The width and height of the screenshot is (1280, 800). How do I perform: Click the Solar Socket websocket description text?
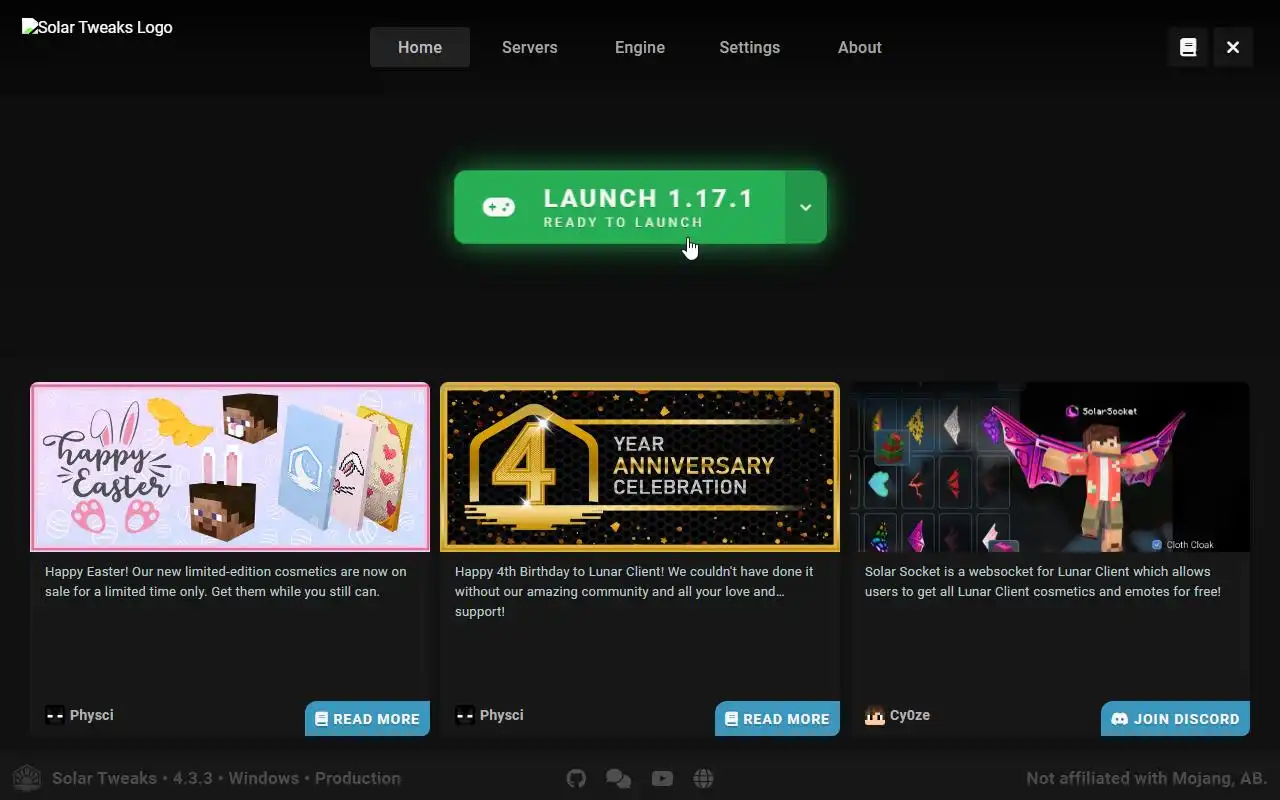coord(1043,582)
